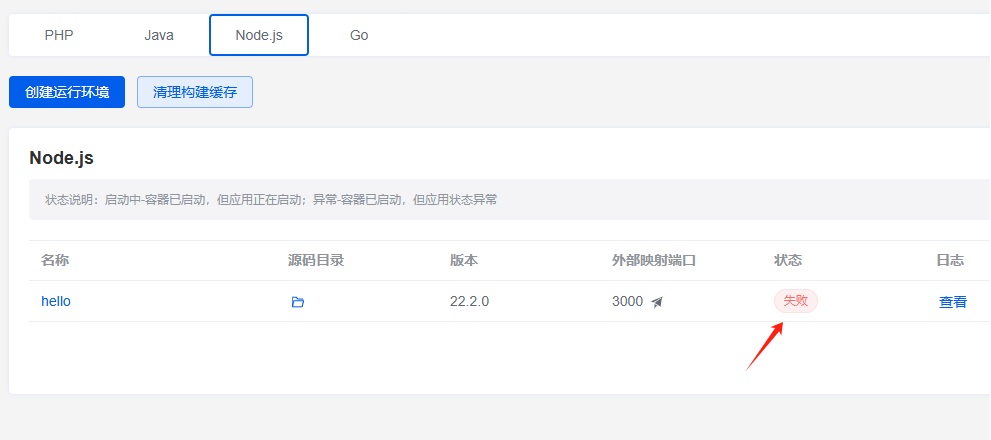
Task: Click the paper plane icon beside port 3000
Action: click(657, 302)
